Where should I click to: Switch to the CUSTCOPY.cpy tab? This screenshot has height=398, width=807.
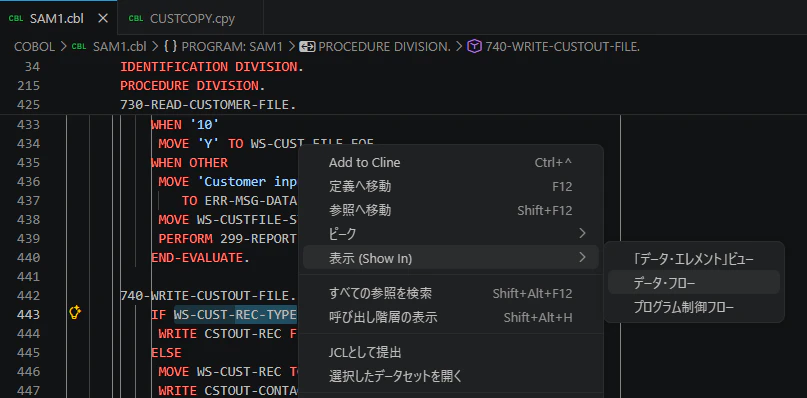tap(190, 19)
